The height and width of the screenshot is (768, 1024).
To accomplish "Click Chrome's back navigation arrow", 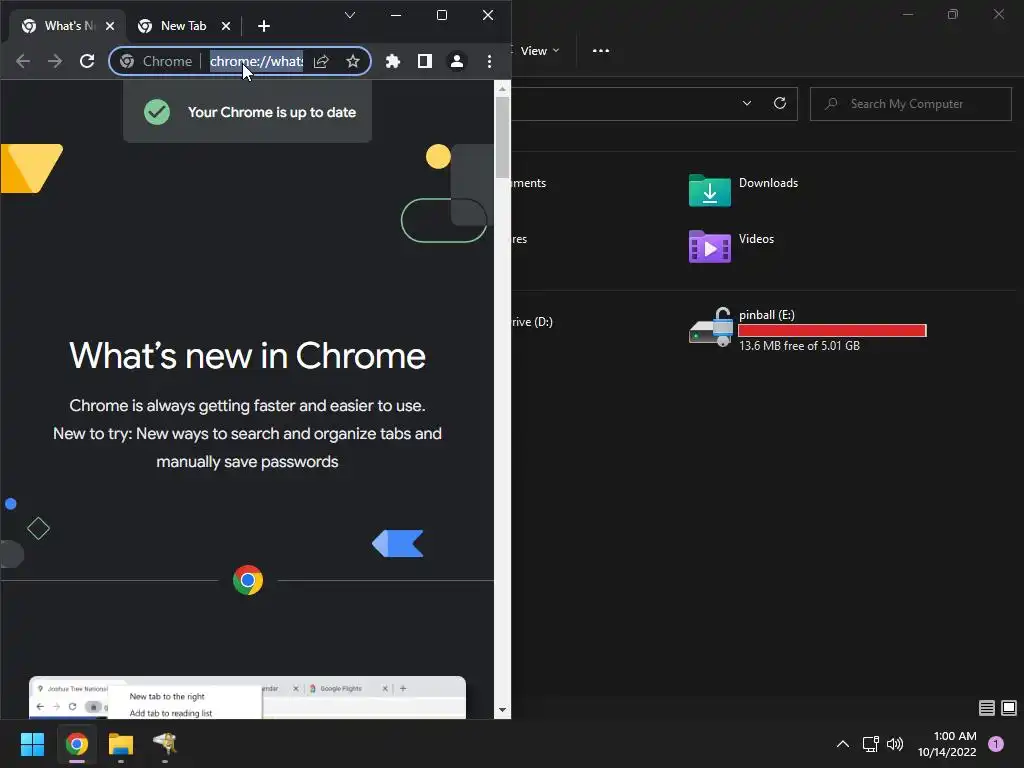I will [x=23, y=61].
